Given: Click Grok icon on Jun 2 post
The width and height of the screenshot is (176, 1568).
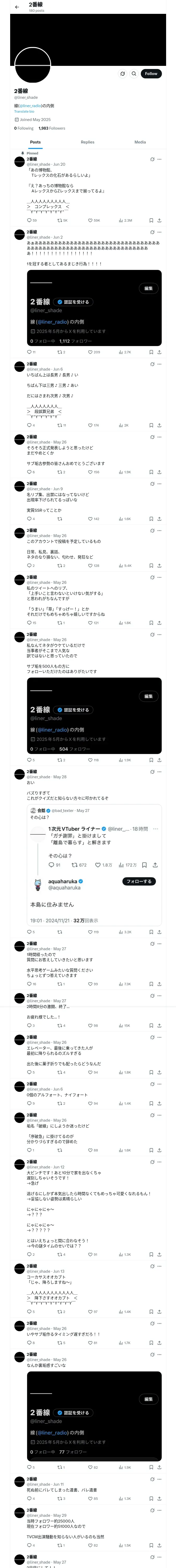Looking at the screenshot, I should 152,232.
